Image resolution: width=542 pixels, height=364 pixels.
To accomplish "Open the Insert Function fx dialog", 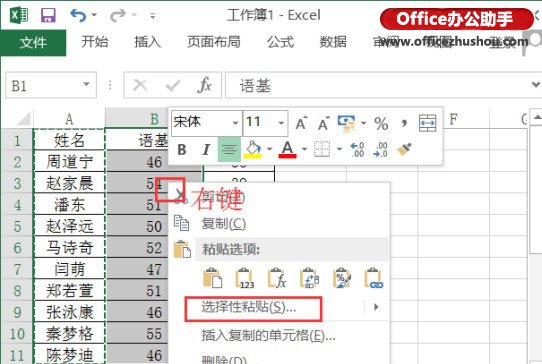I will 204,85.
